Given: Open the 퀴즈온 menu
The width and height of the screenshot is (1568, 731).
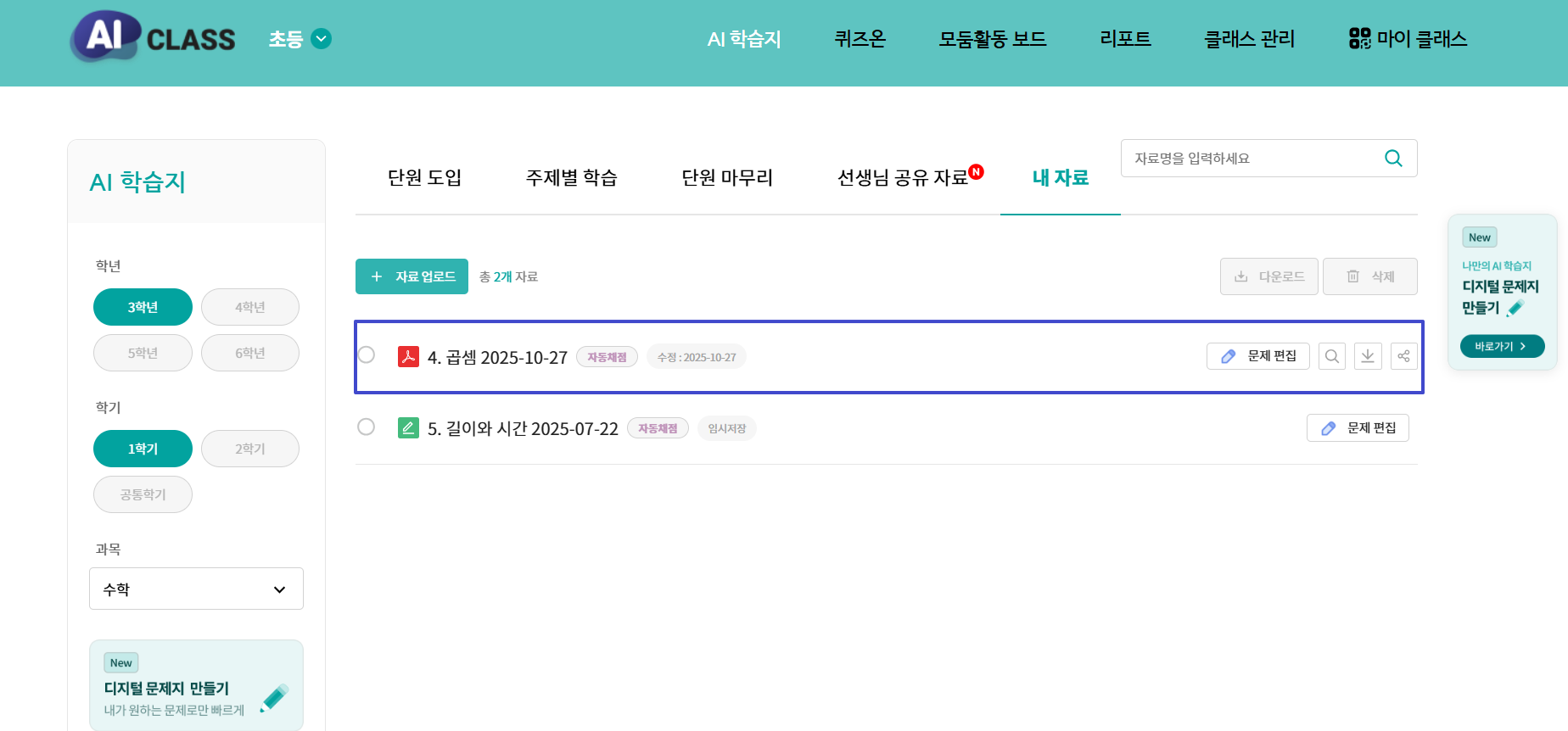Looking at the screenshot, I should [x=860, y=39].
